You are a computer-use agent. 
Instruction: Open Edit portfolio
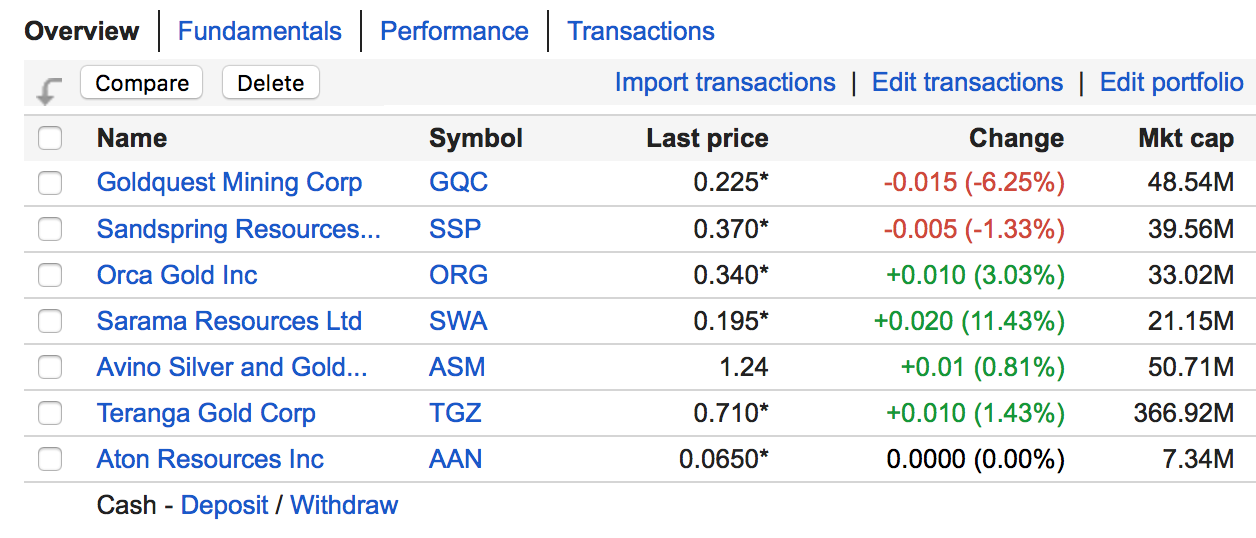(1171, 82)
